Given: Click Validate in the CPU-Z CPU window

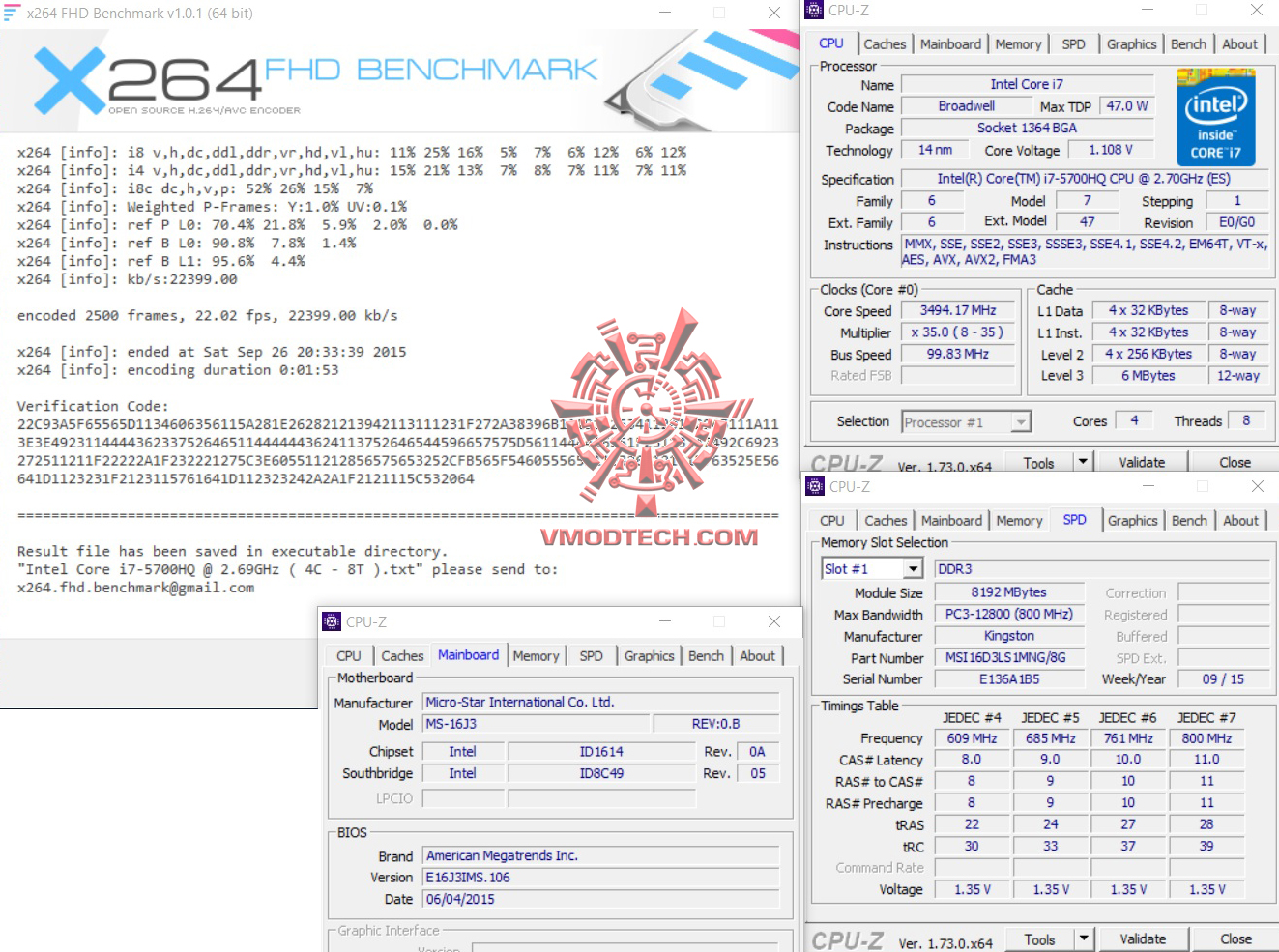Looking at the screenshot, I should click(x=1142, y=462).
